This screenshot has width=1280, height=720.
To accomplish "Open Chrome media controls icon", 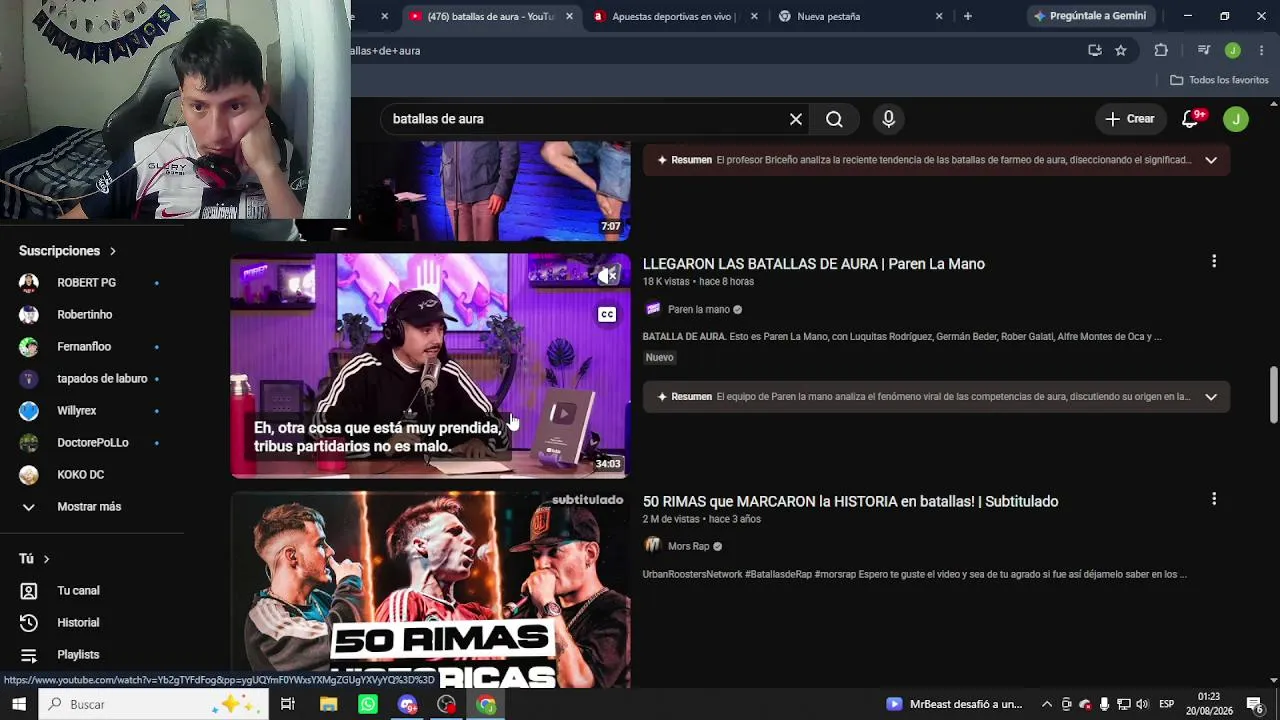I will point(1204,50).
